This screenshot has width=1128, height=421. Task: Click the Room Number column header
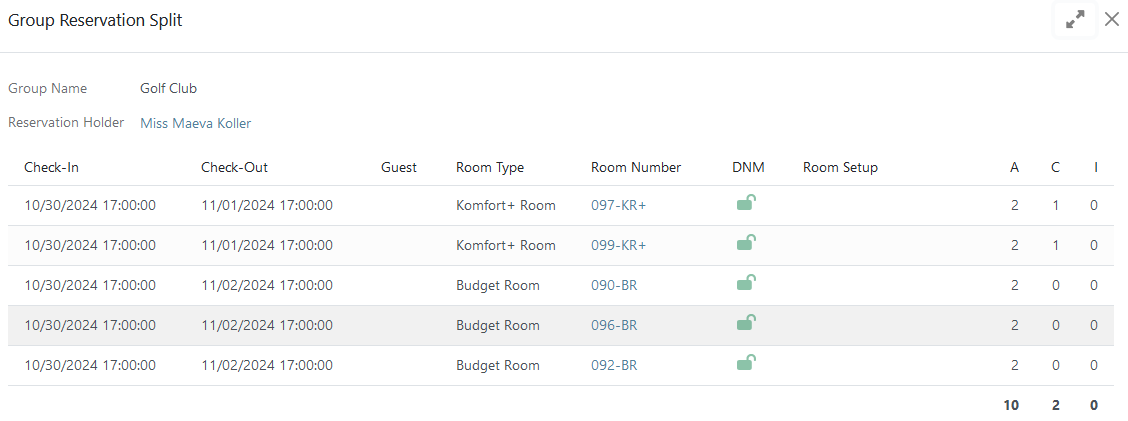pos(635,167)
